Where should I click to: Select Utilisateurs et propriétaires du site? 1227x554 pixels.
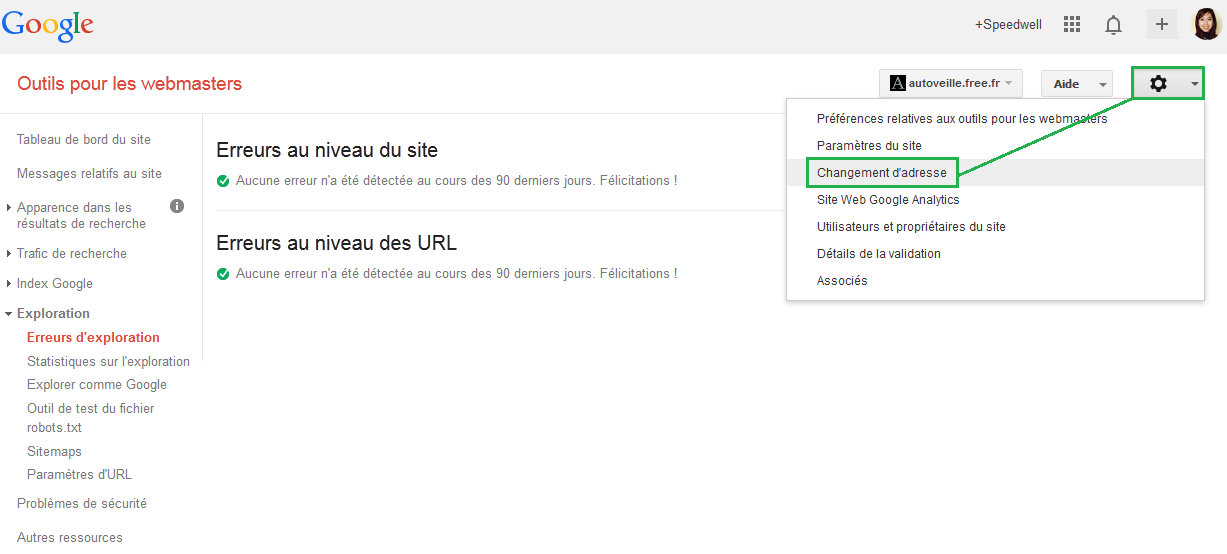coord(911,227)
